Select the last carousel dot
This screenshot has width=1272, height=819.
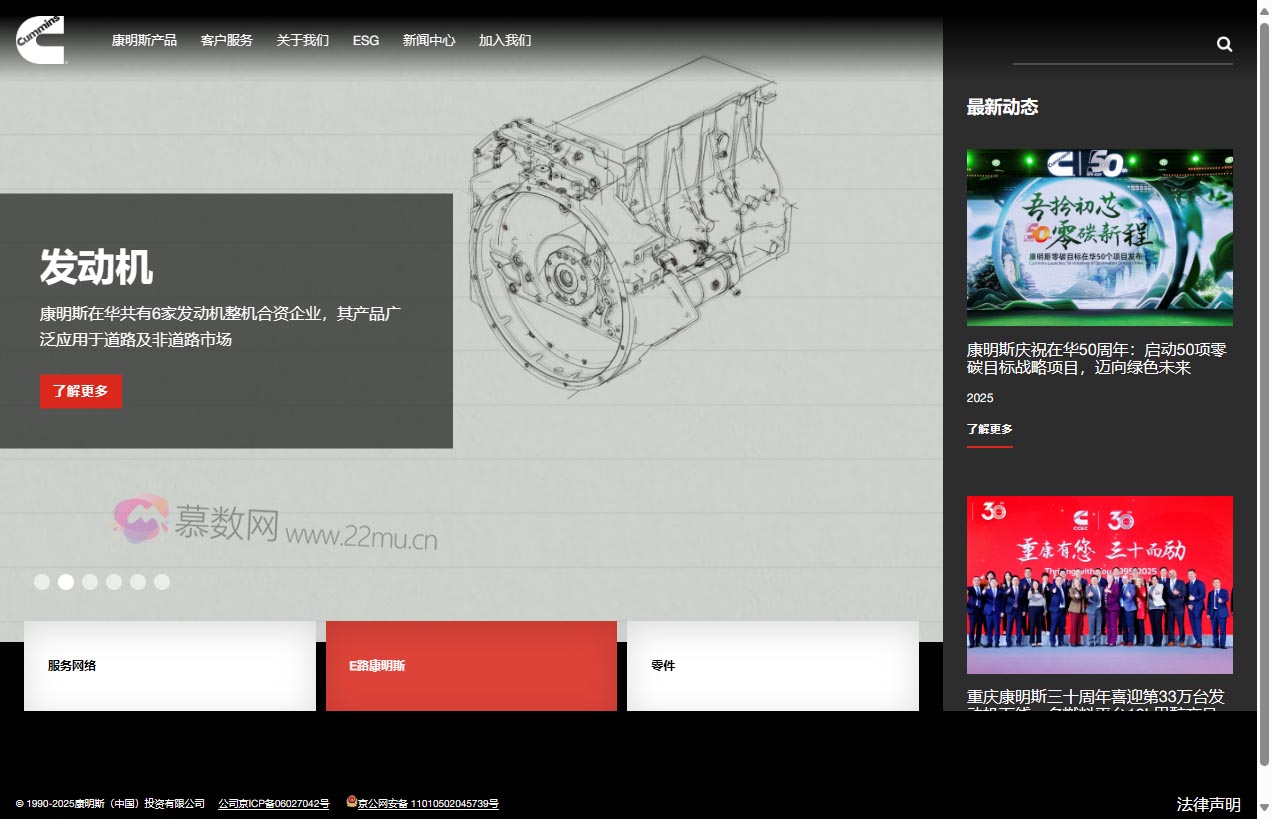(x=162, y=582)
